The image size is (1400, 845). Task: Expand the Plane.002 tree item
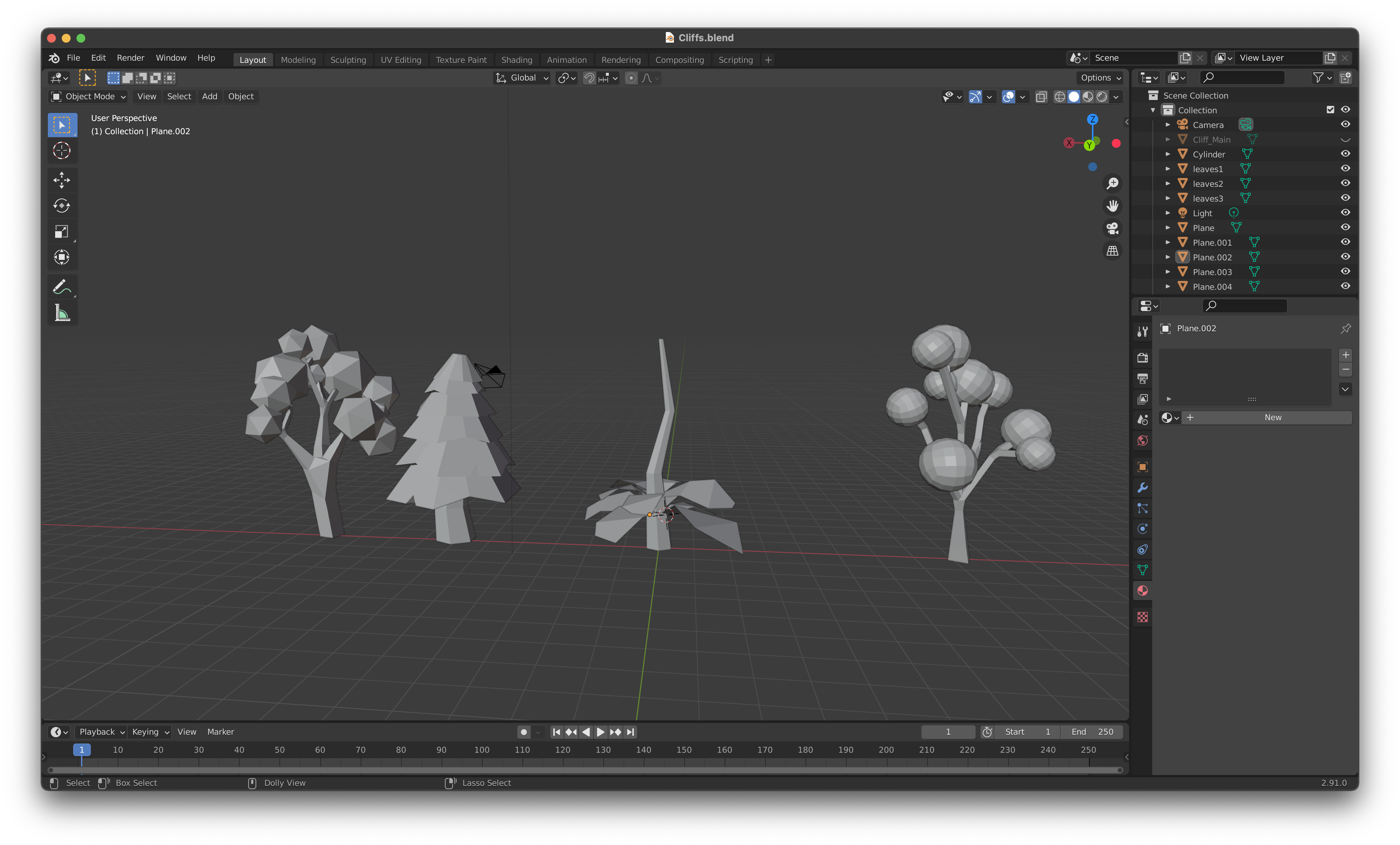1168,257
